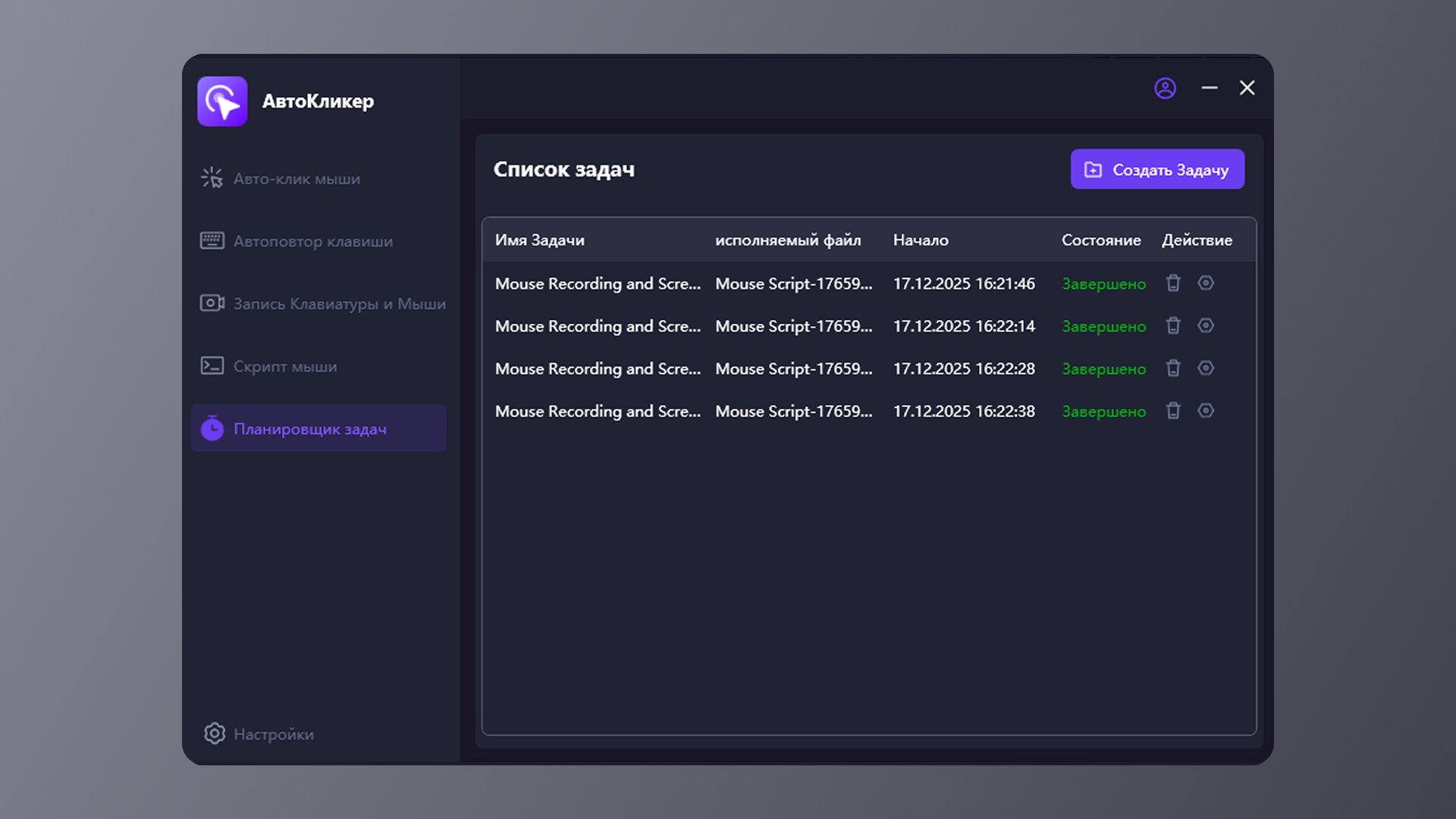Viewport: 1456px width, 819px height.
Task: Open settings icon for the 16:22:28 task
Action: click(1206, 369)
